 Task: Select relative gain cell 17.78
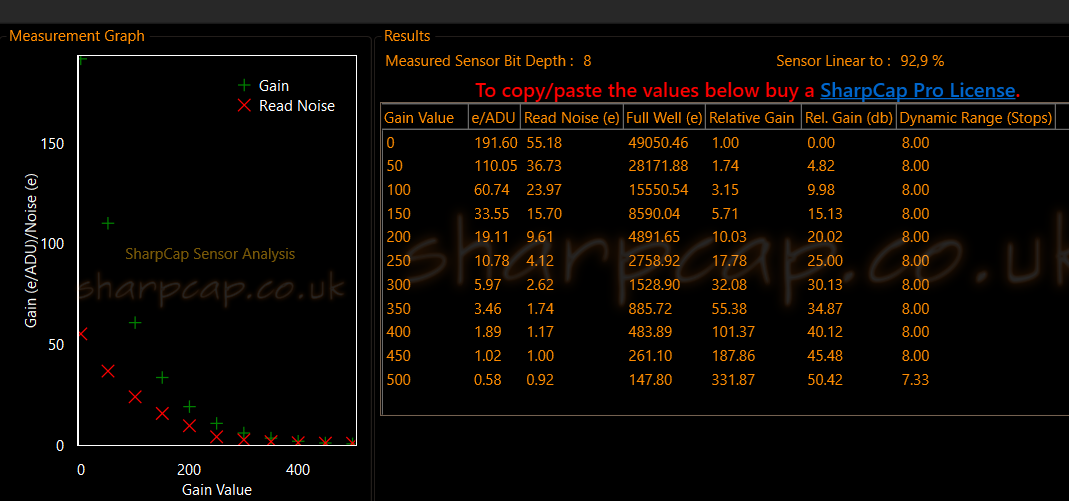(x=729, y=260)
